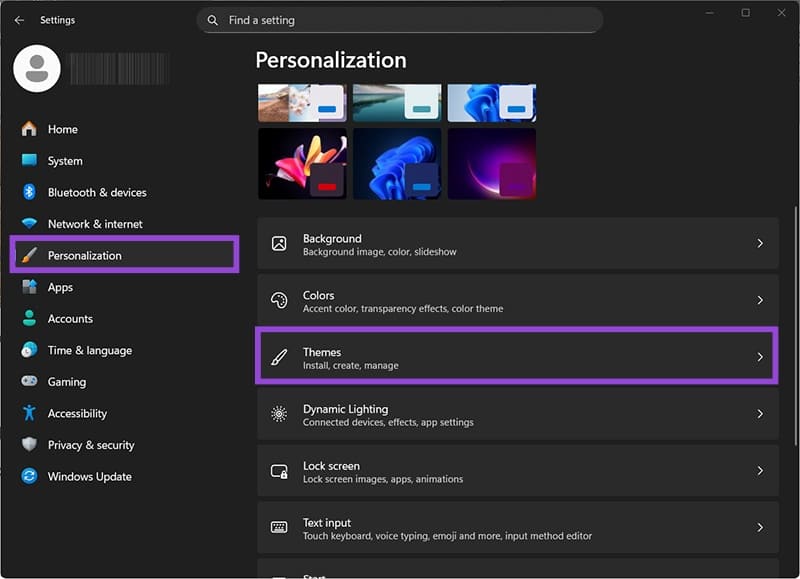Open Apps settings
Image resolution: width=800 pixels, height=579 pixels.
click(124, 287)
